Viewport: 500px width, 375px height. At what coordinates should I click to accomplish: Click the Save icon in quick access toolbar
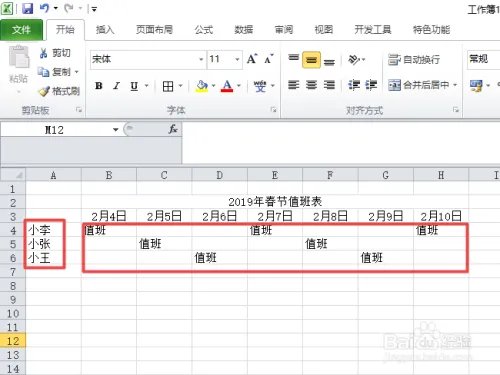[27, 8]
